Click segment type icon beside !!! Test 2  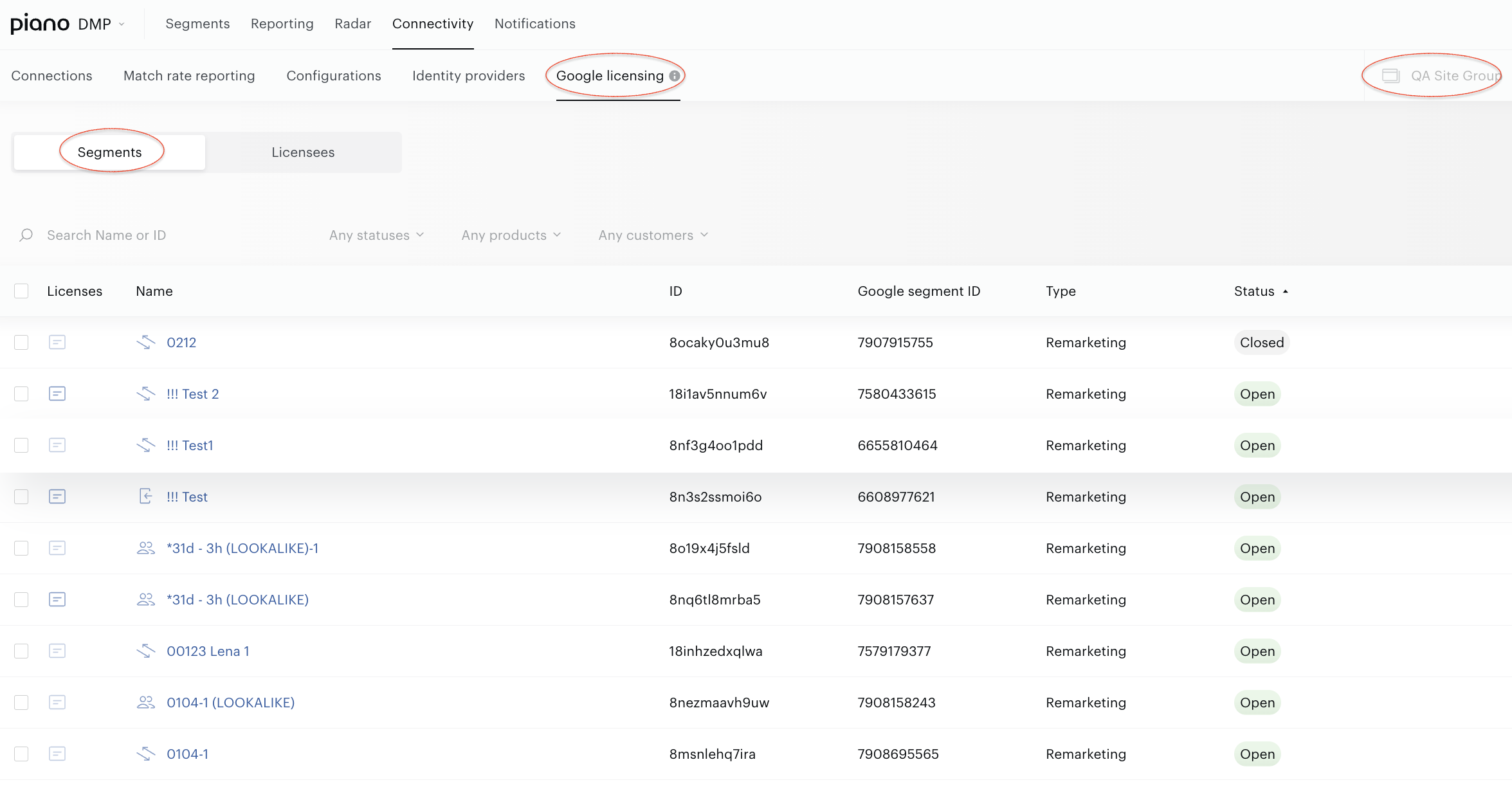coord(146,394)
